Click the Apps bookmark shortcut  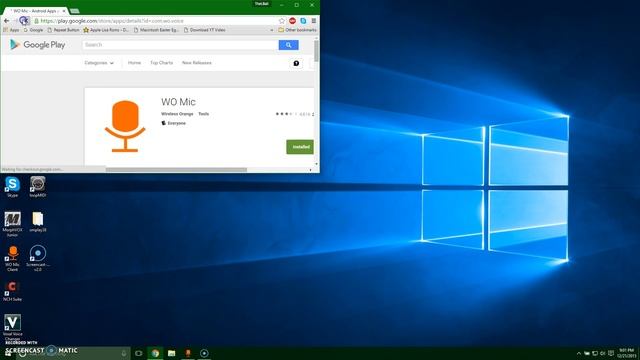(11, 30)
